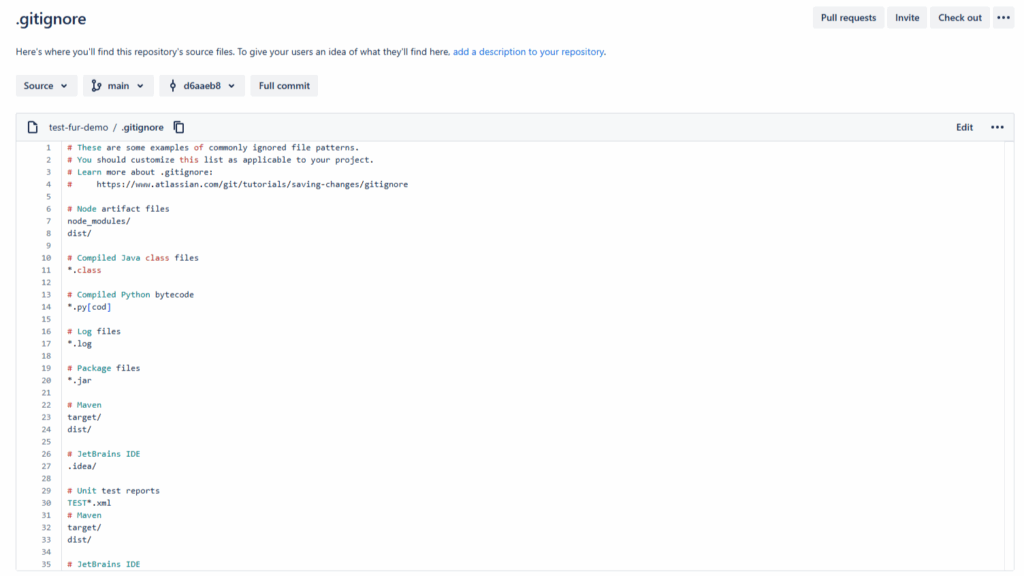The width and height of the screenshot is (1024, 576).
Task: Open the file's more options ellipsis menu
Action: [996, 127]
